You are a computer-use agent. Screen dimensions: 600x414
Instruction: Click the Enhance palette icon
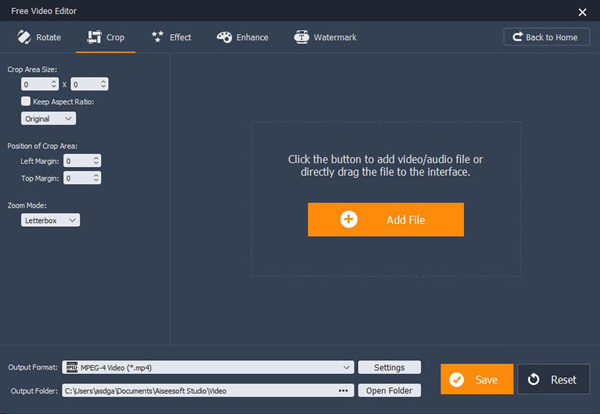tap(224, 37)
